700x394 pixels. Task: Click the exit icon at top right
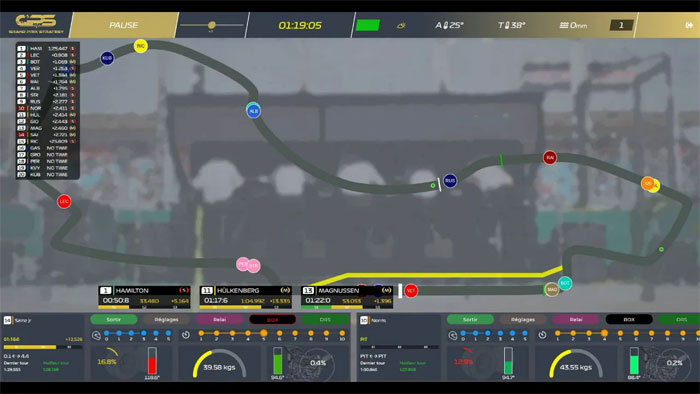pos(689,25)
